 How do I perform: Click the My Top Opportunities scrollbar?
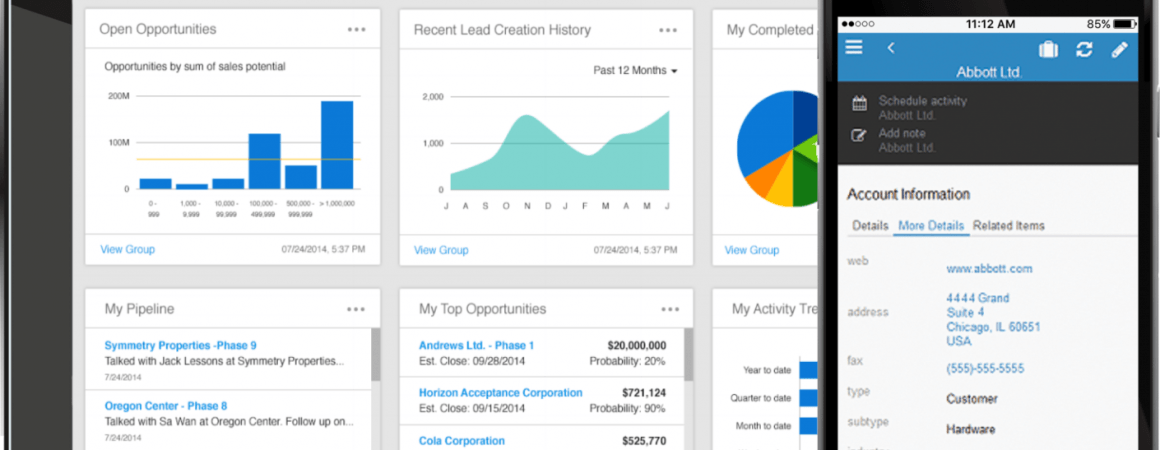pyautogui.click(x=689, y=355)
